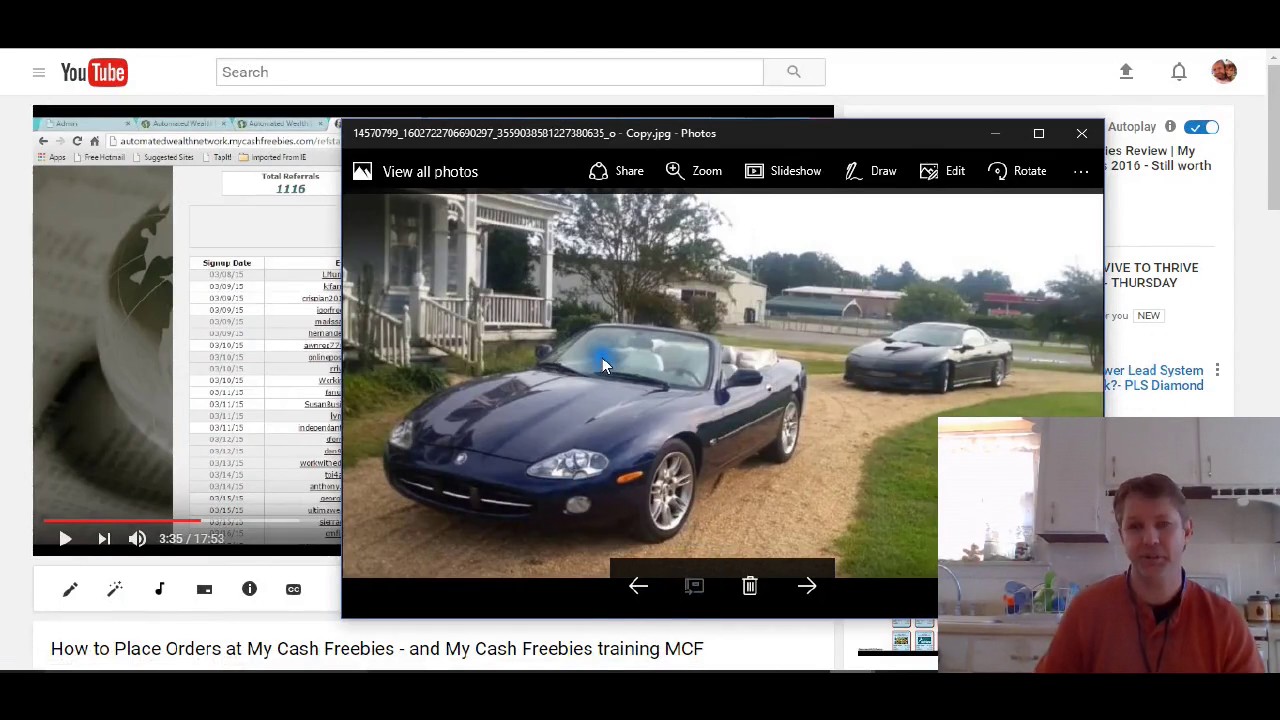Skip to the next video
The height and width of the screenshot is (720, 1280).
[x=104, y=539]
